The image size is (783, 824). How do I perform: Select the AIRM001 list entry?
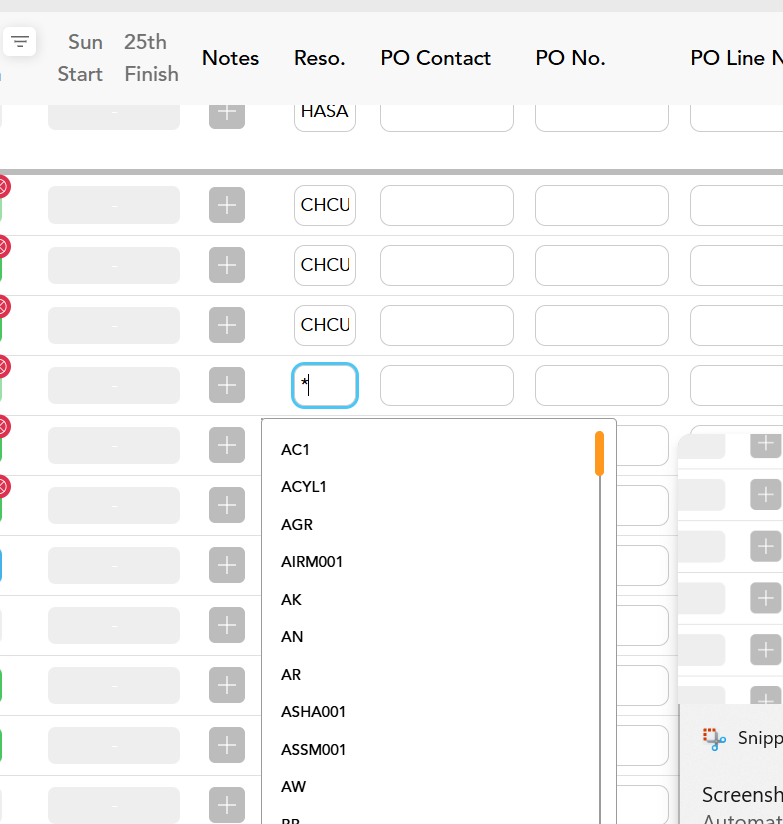312,562
